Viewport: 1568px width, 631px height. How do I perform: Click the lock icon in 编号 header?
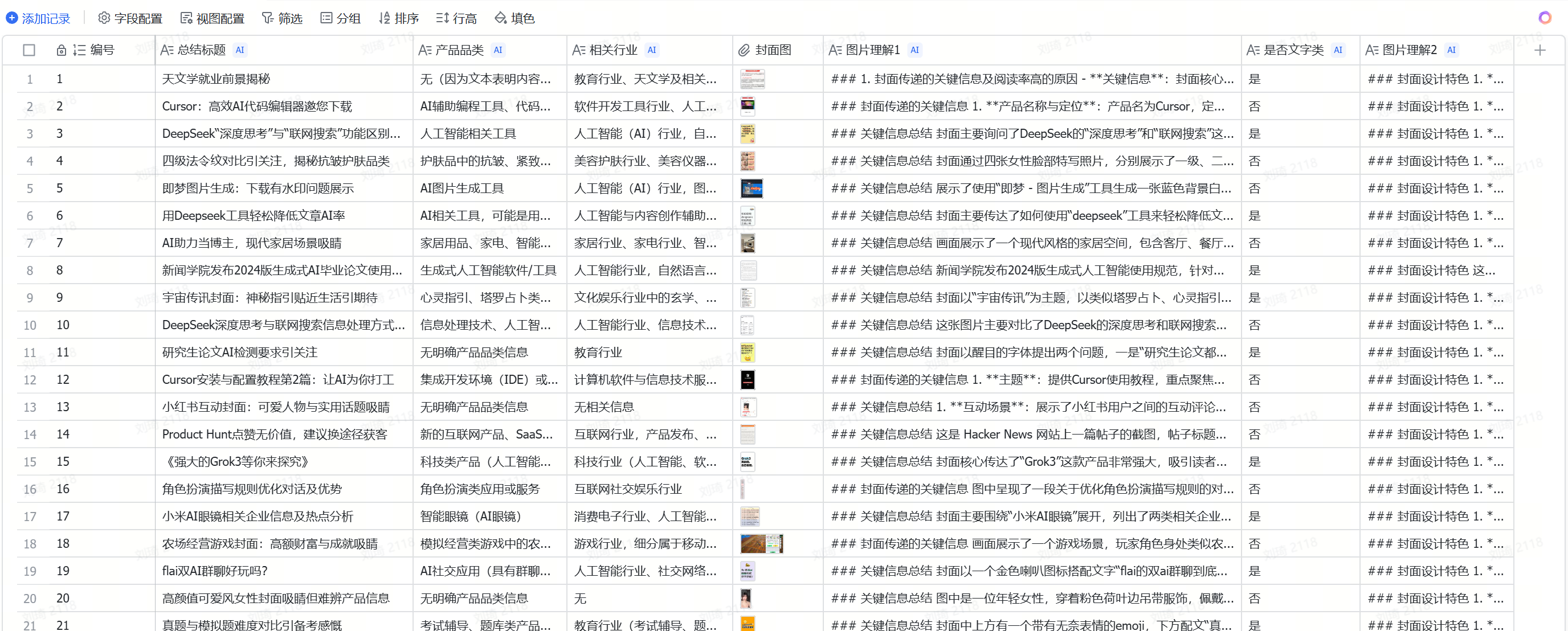tap(61, 51)
